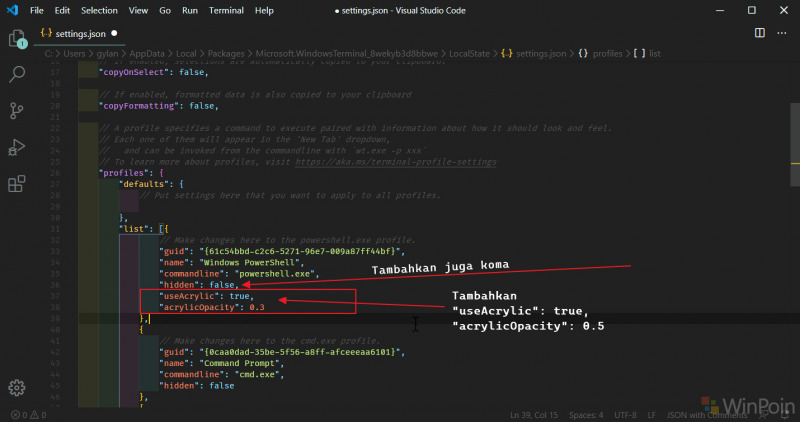
Task: Click Ln 39, Col 15 status indicator
Action: [x=534, y=415]
